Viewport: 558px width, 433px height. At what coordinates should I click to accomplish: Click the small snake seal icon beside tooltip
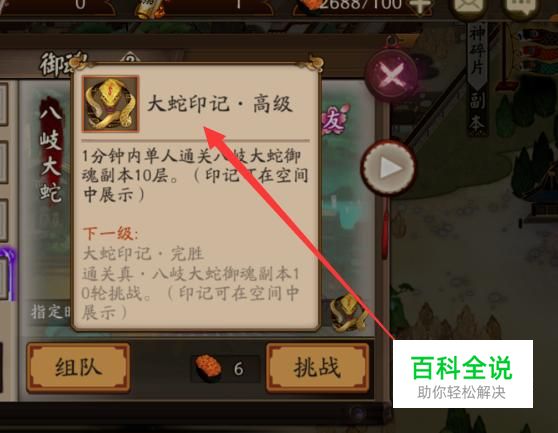pos(349,313)
